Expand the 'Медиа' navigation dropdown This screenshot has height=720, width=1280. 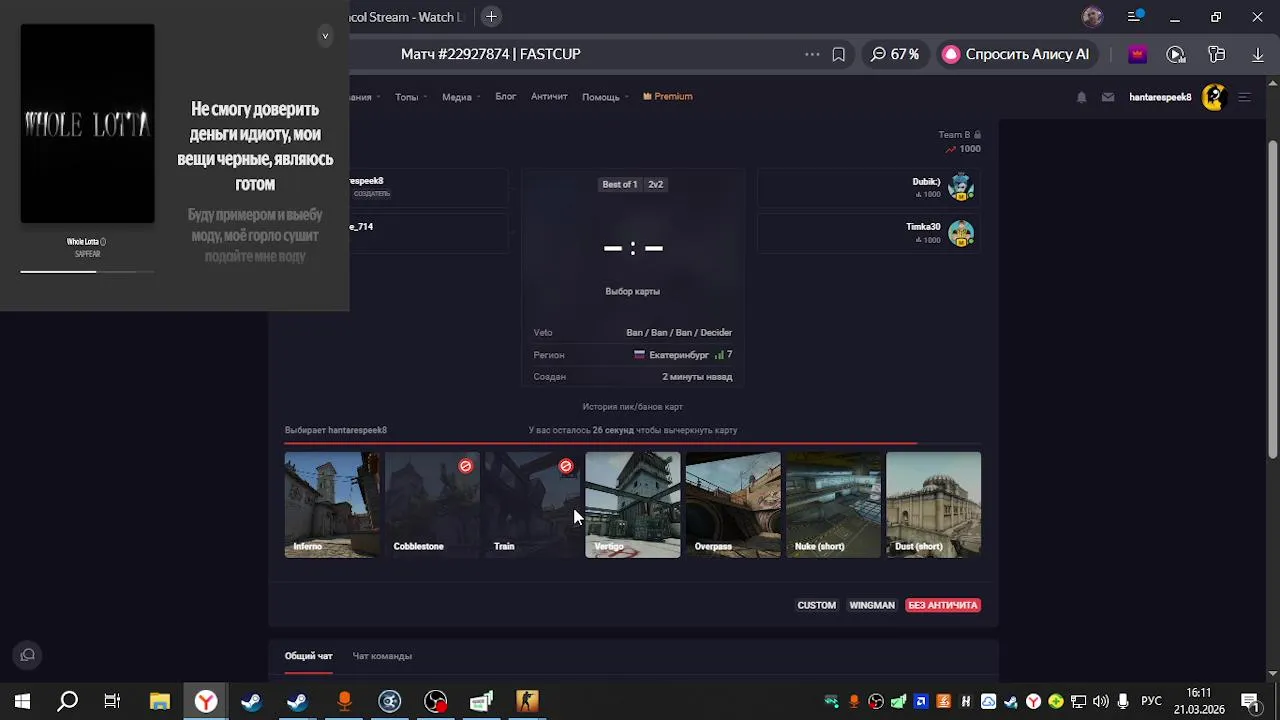coord(461,97)
